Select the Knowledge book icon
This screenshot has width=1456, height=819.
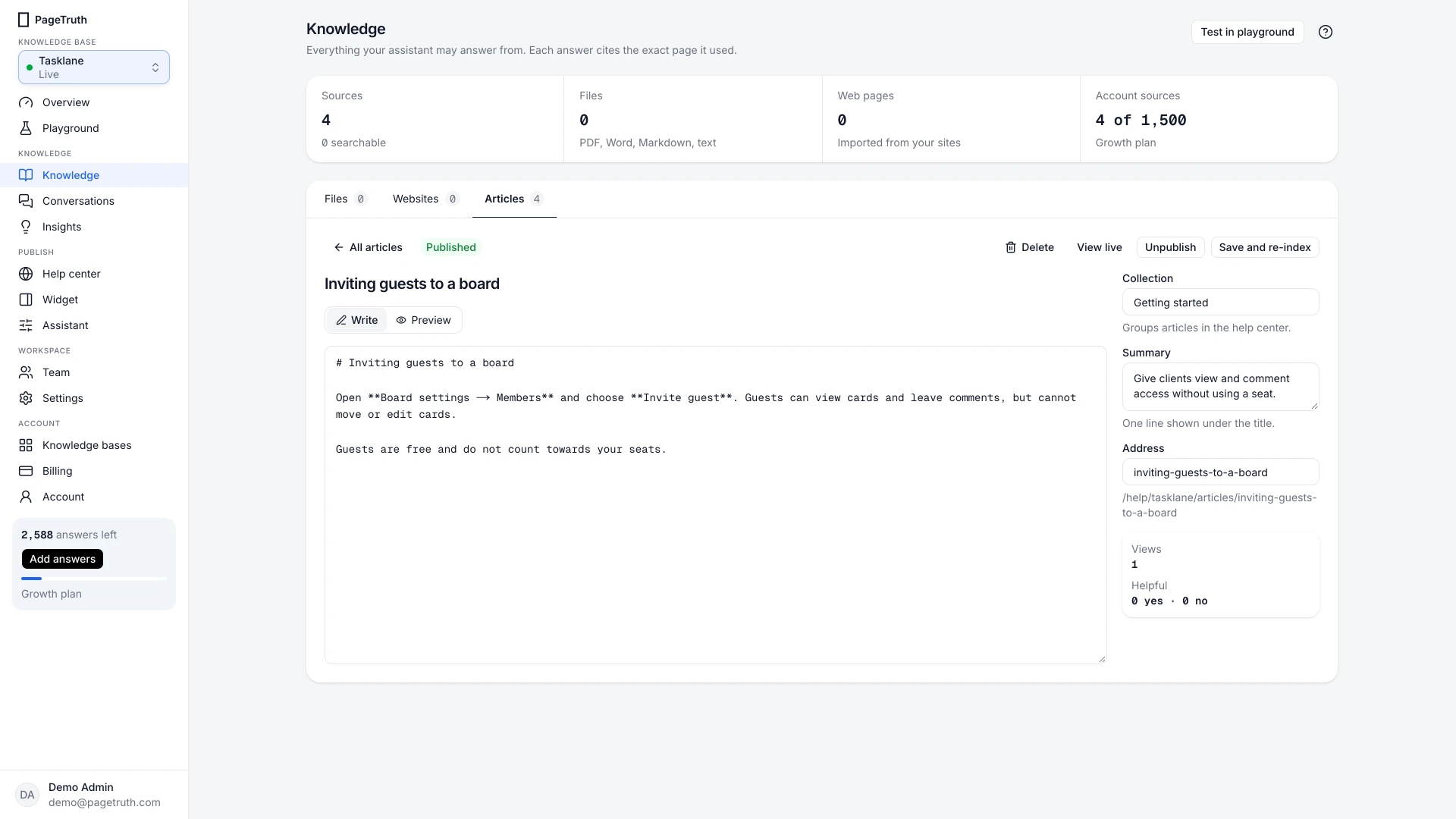point(26,175)
